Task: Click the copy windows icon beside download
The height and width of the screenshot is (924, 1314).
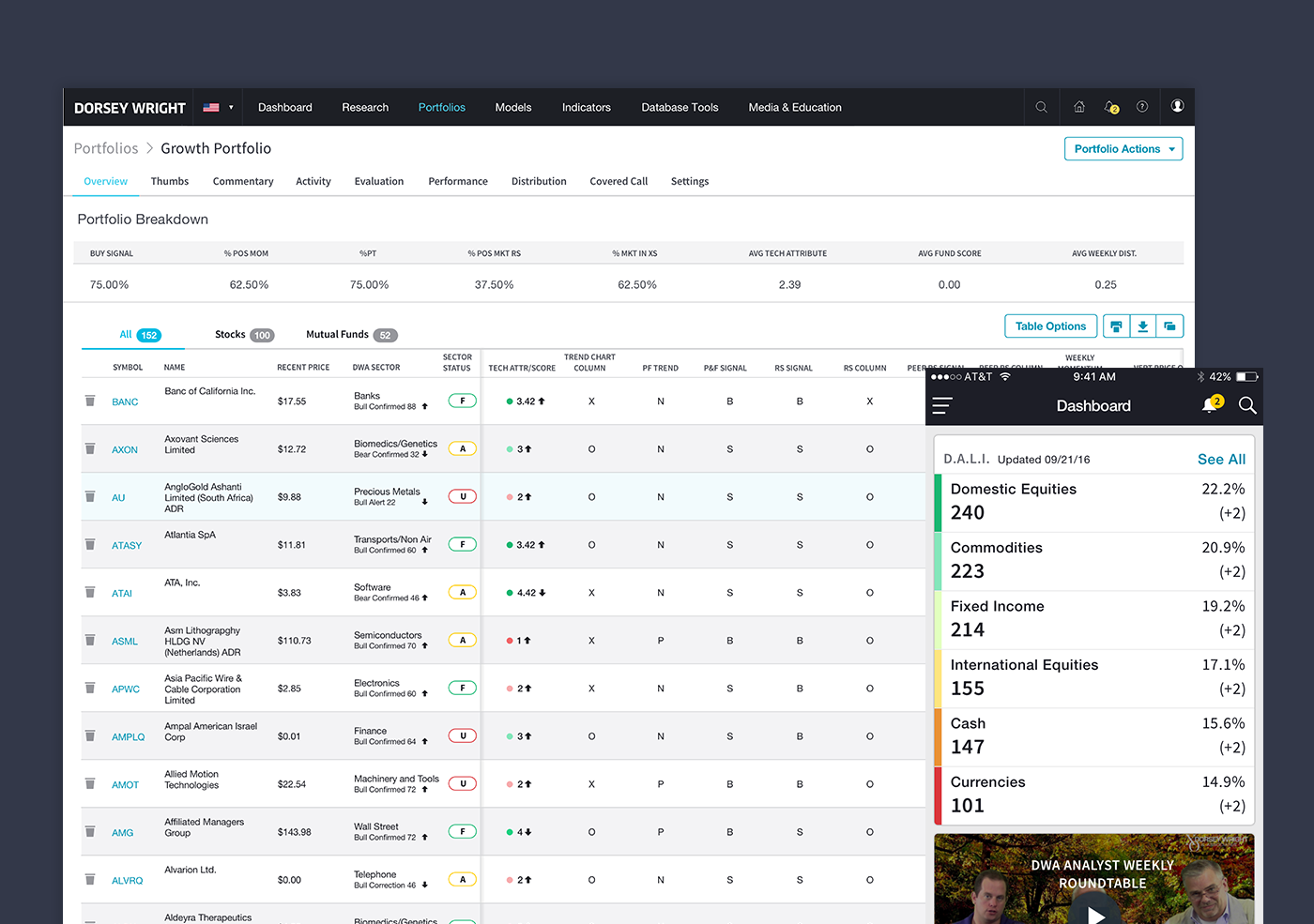Action: click(x=1169, y=326)
